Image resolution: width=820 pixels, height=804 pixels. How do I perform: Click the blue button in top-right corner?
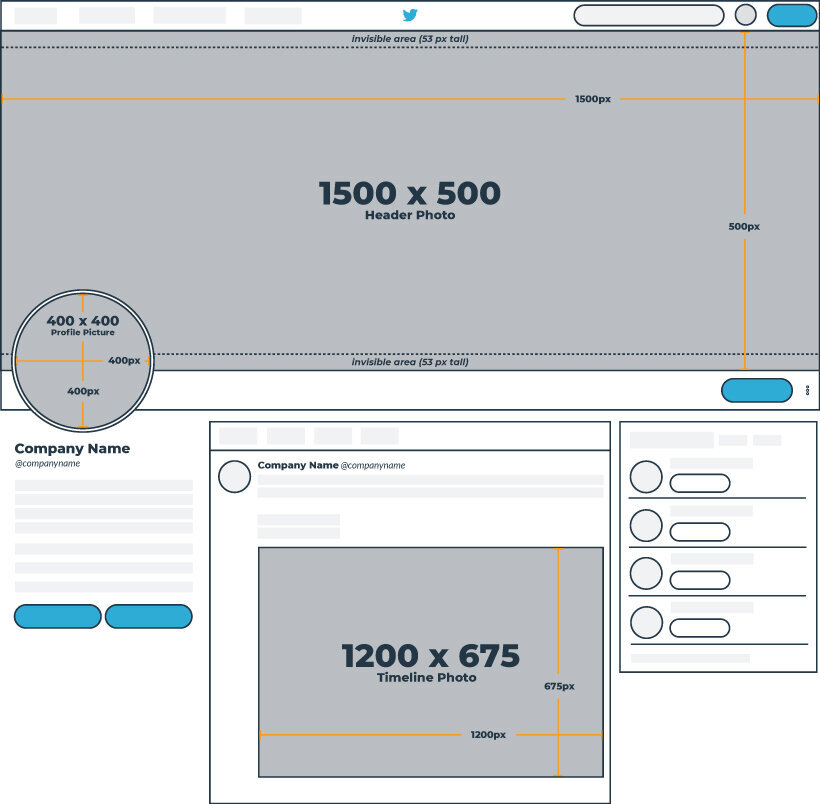(791, 15)
